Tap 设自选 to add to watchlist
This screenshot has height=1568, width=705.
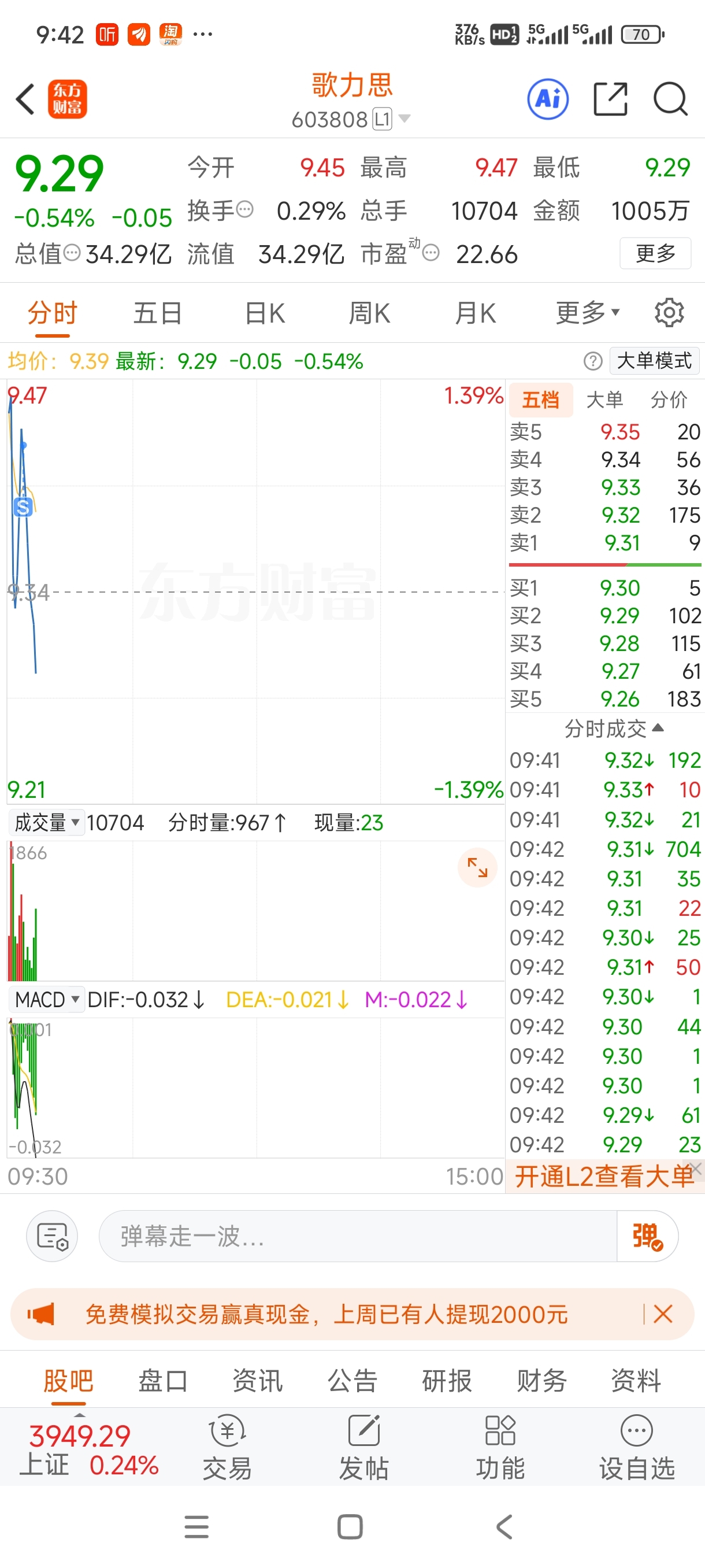click(x=636, y=1449)
